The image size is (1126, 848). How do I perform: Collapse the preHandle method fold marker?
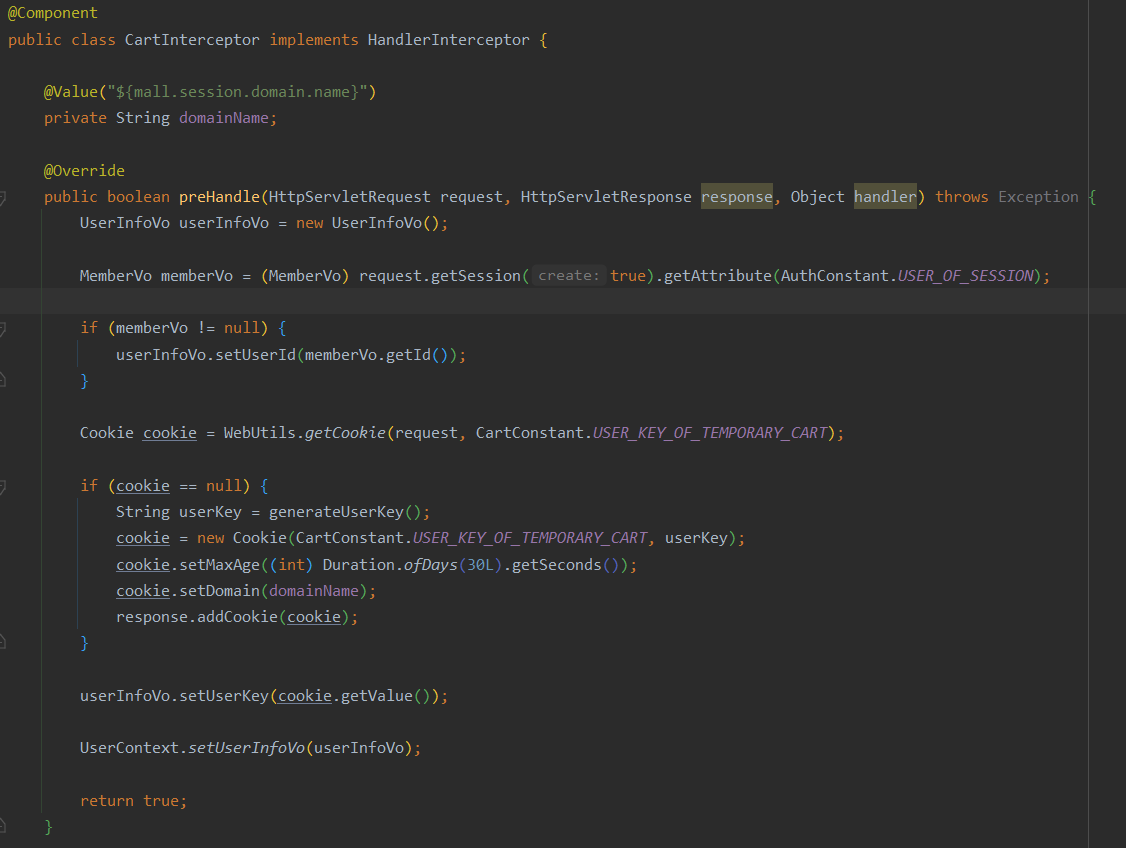tap(3, 198)
